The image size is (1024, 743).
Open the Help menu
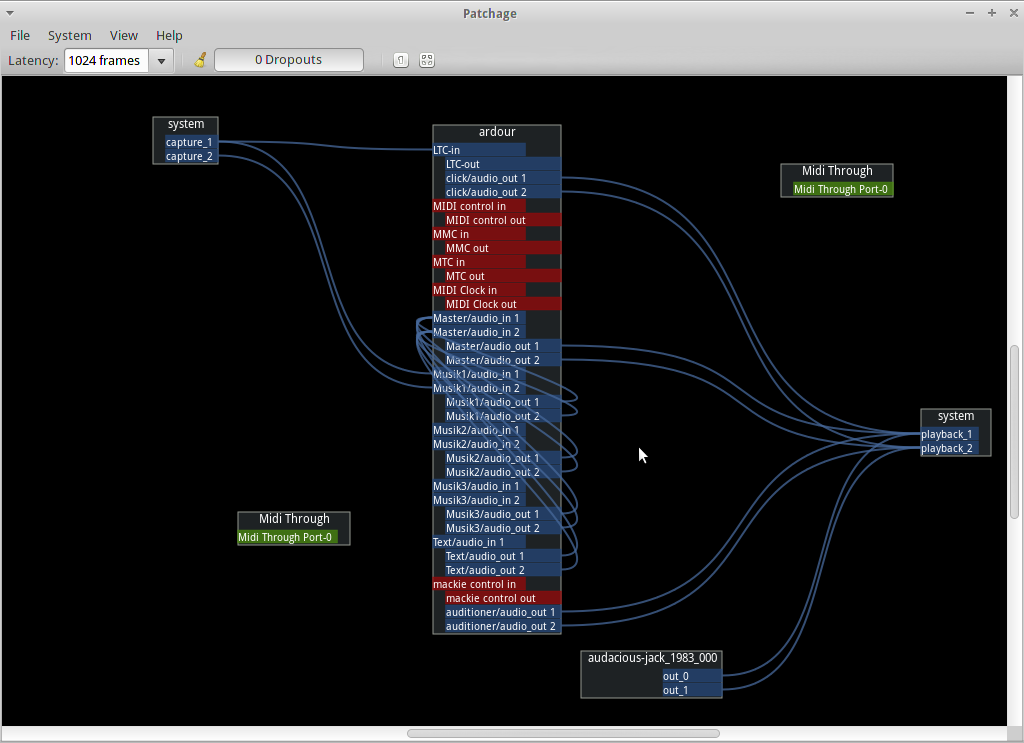click(169, 35)
